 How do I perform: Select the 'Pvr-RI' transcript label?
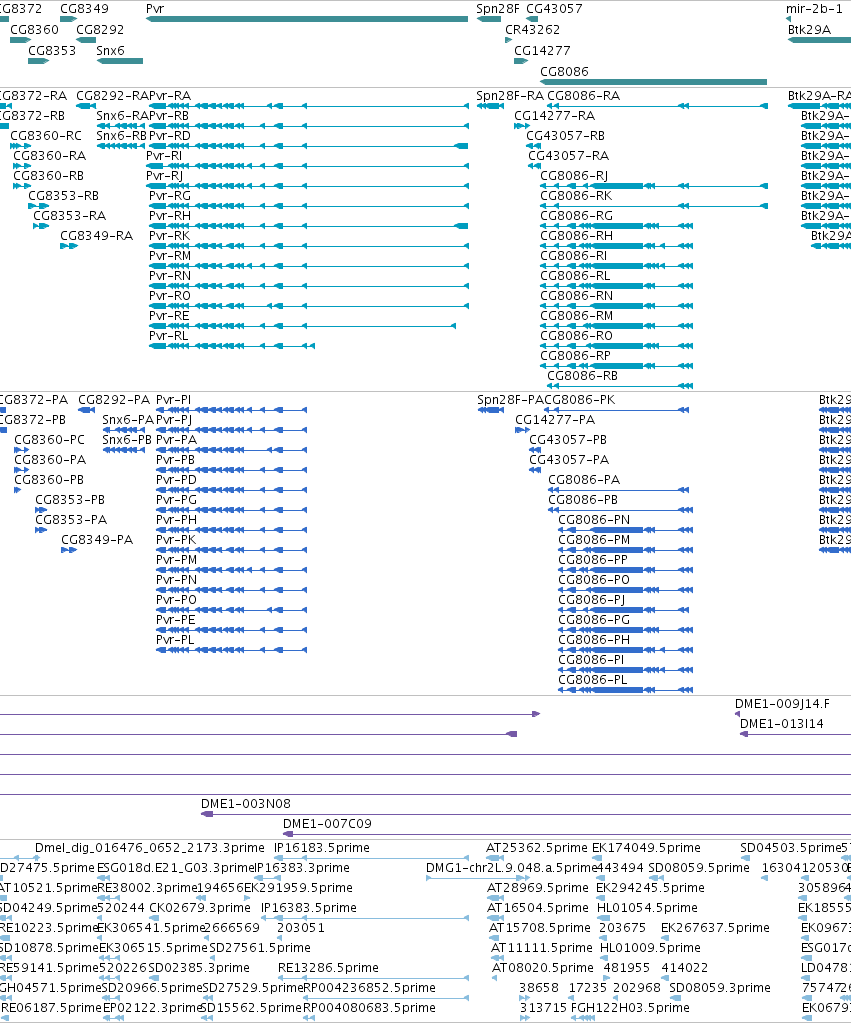[164, 155]
